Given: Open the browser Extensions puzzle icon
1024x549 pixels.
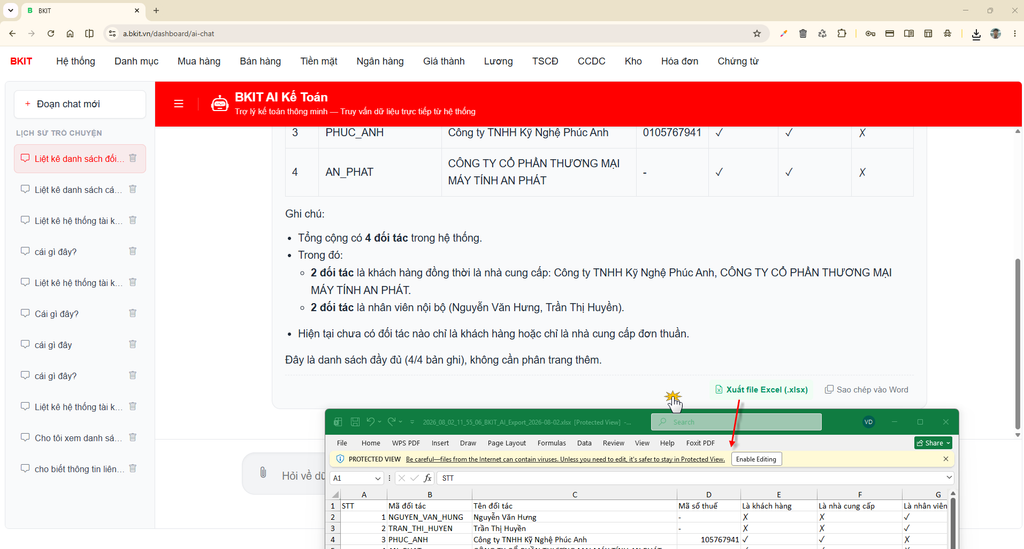Looking at the screenshot, I should click(x=842, y=33).
